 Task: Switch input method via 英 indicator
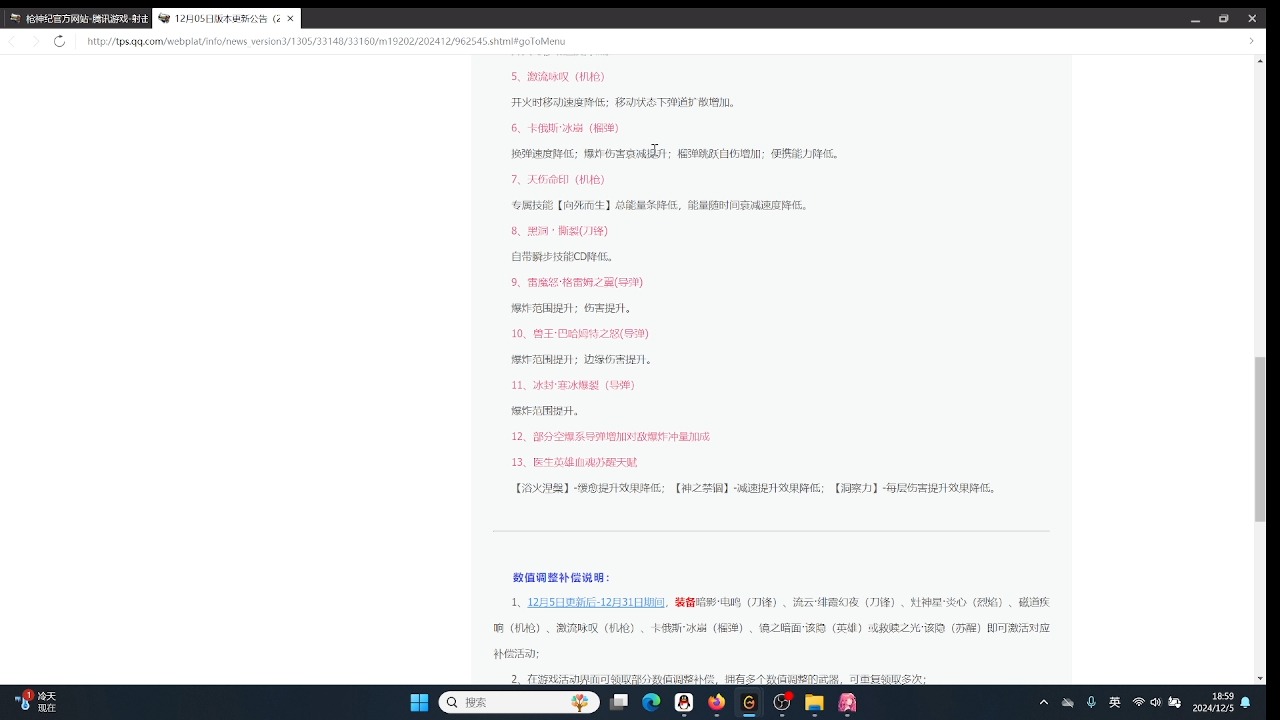coord(1115,702)
